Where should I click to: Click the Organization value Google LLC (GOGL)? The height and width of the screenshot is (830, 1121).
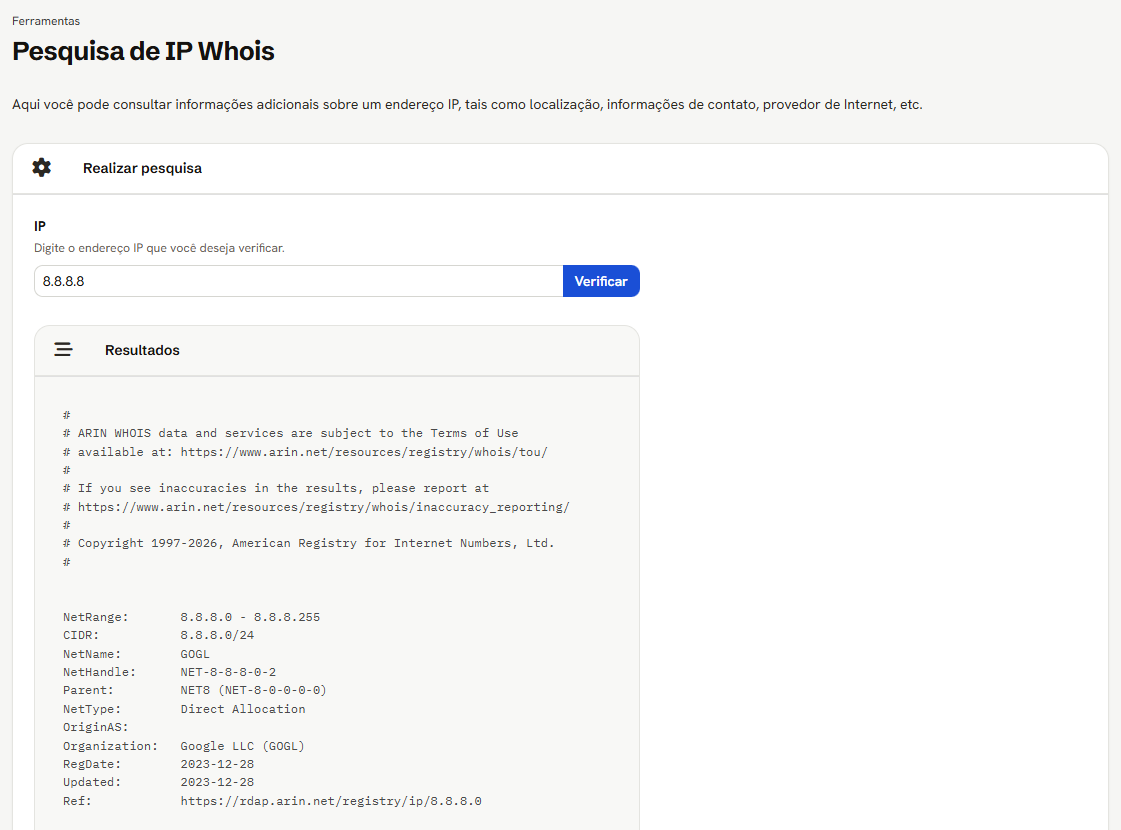242,746
